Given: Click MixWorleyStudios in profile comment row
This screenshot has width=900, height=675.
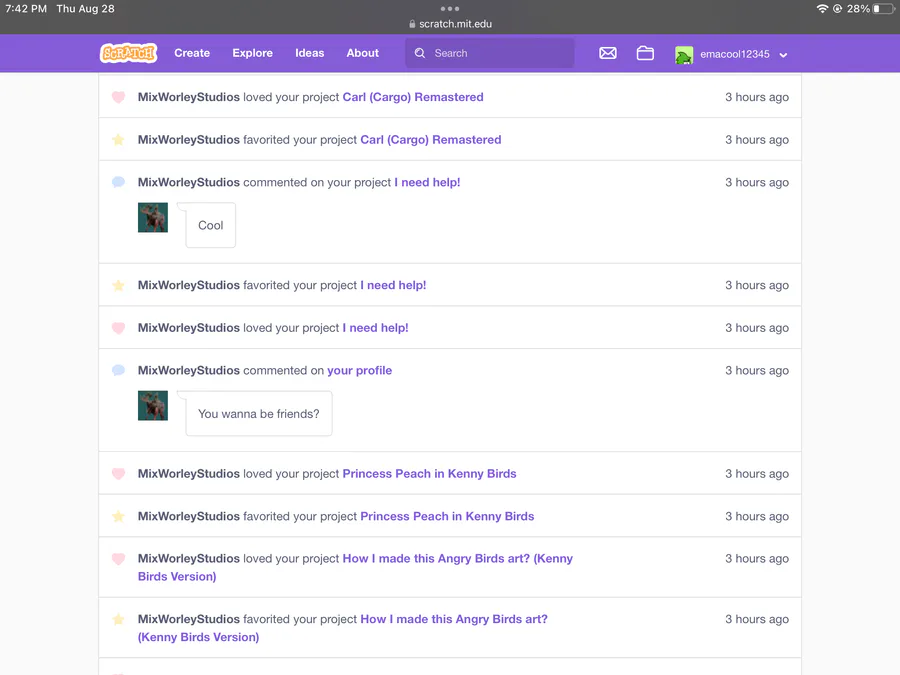Looking at the screenshot, I should [x=189, y=370].
